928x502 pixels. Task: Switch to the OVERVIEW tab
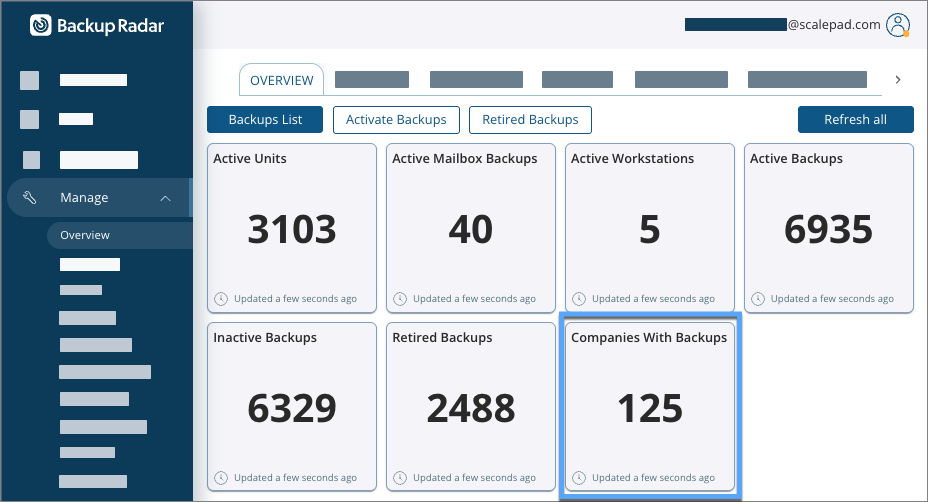282,80
